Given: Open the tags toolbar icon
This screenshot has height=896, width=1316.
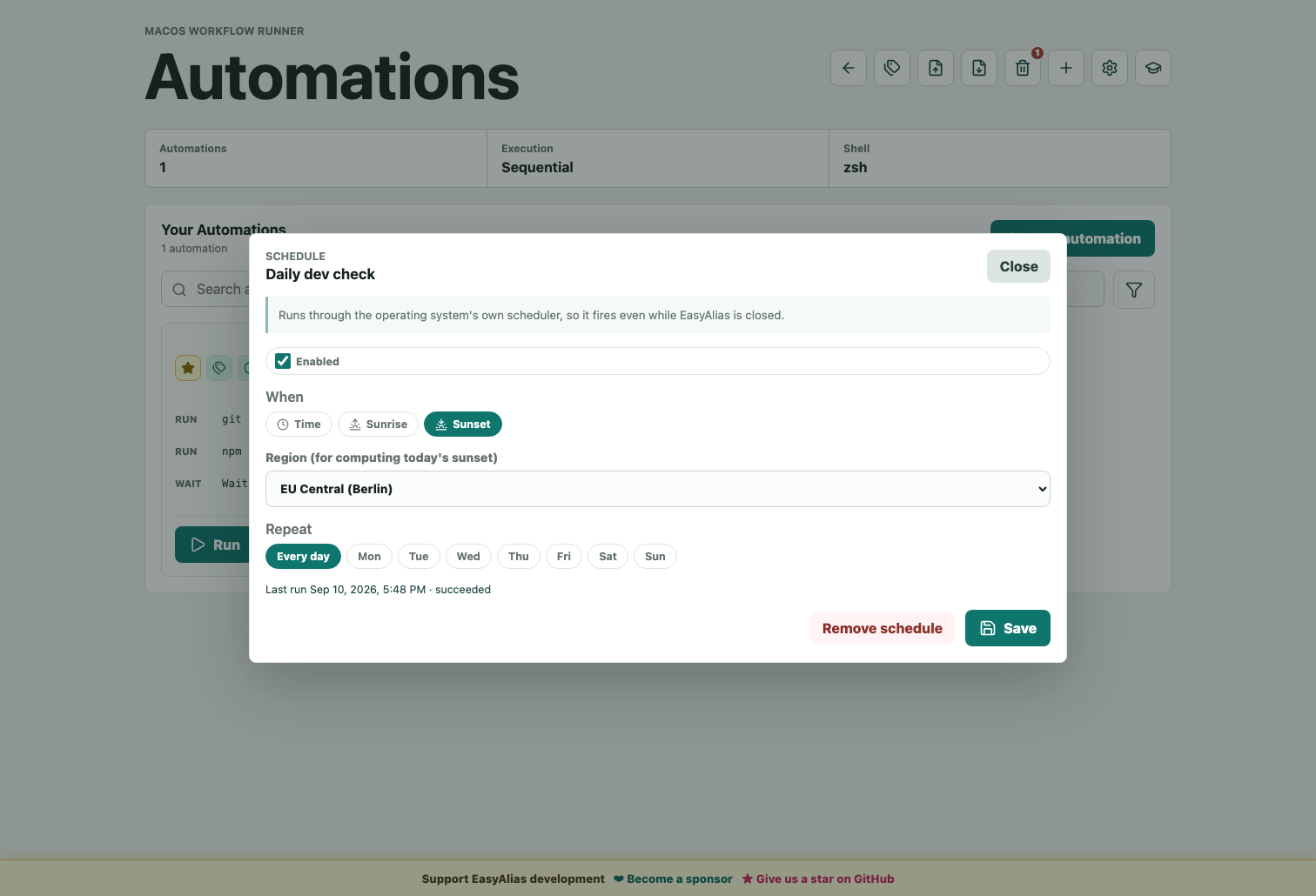Looking at the screenshot, I should 892,68.
